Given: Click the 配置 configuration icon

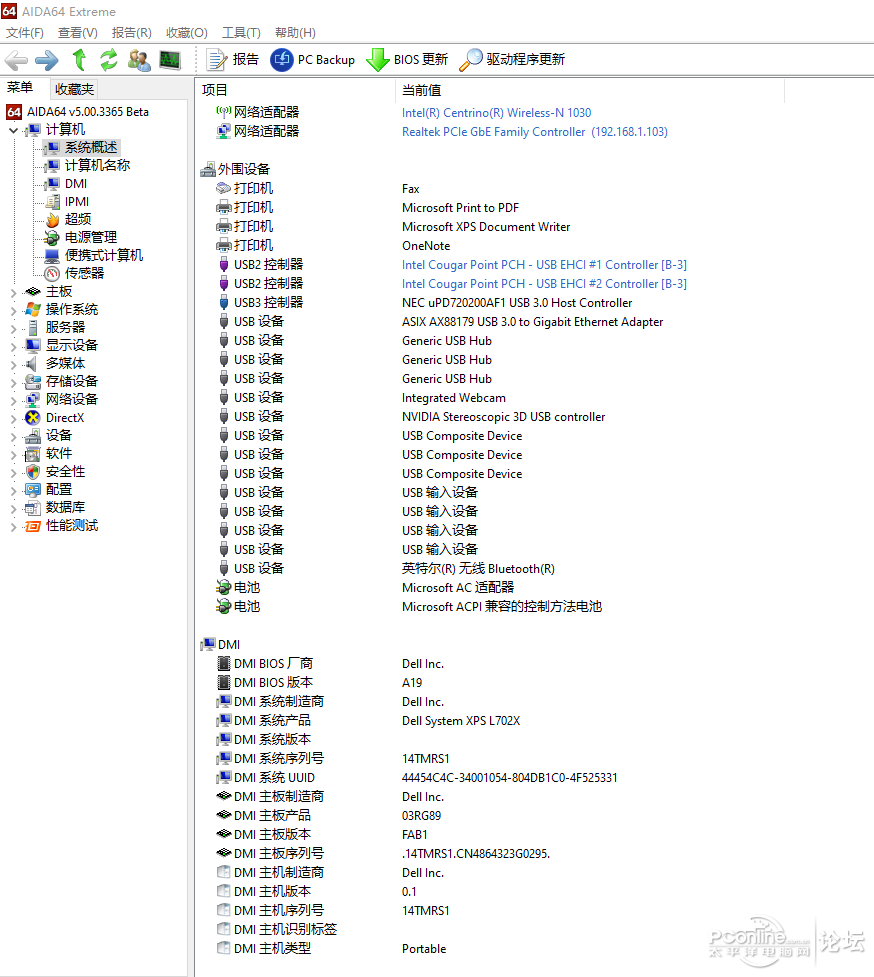Looking at the screenshot, I should coord(33,490).
